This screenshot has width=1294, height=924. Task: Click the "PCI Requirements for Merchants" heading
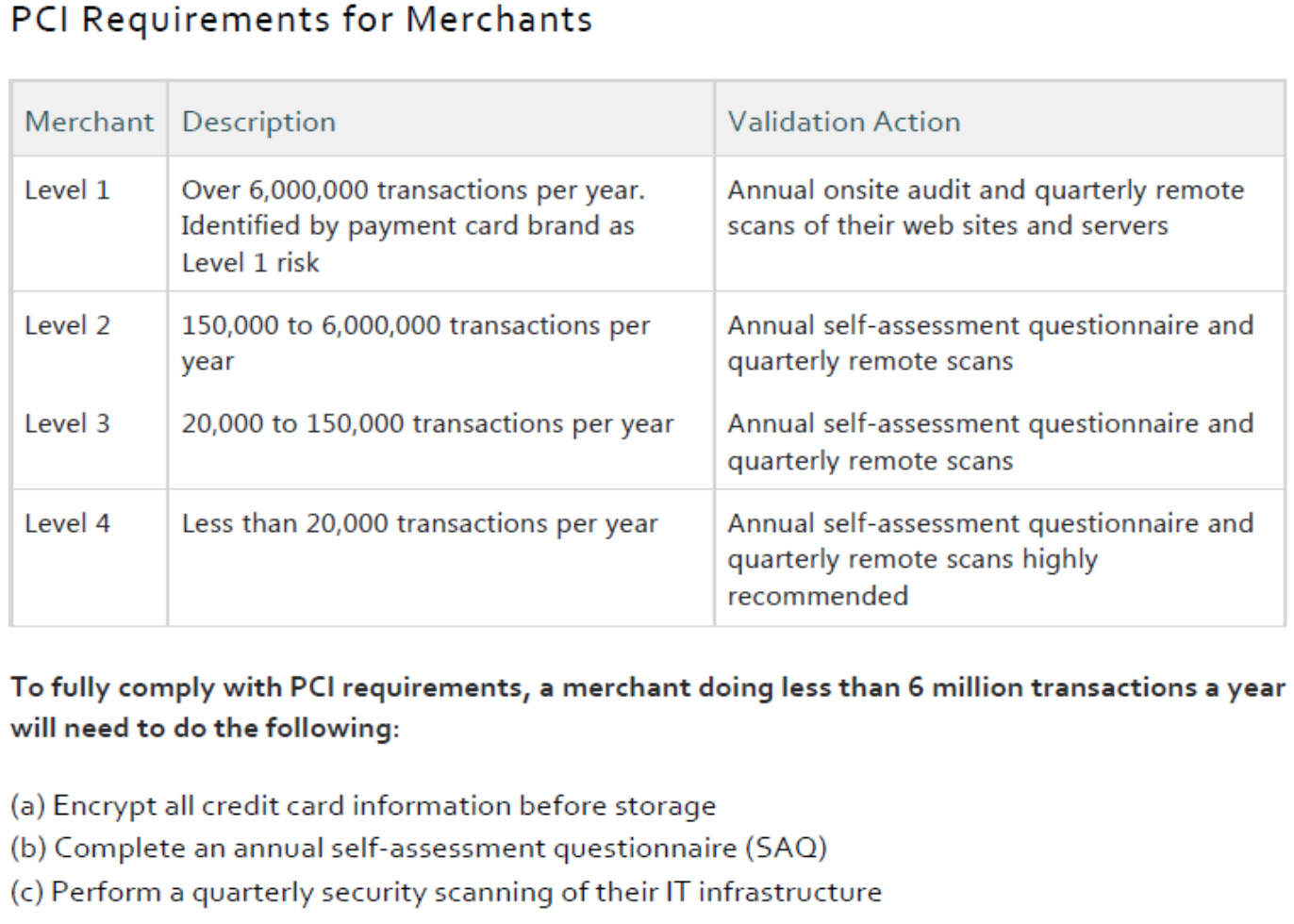pos(302,21)
